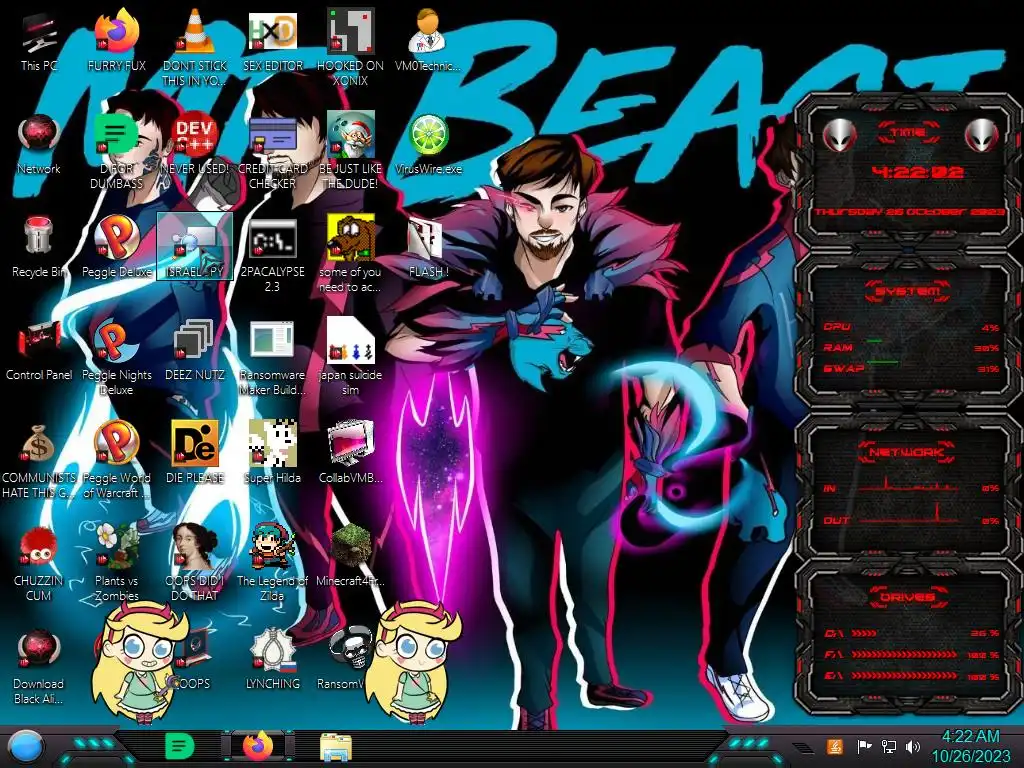1024x768 pixels.
Task: Open the green chat app pinned on taskbar
Action: click(x=180, y=746)
